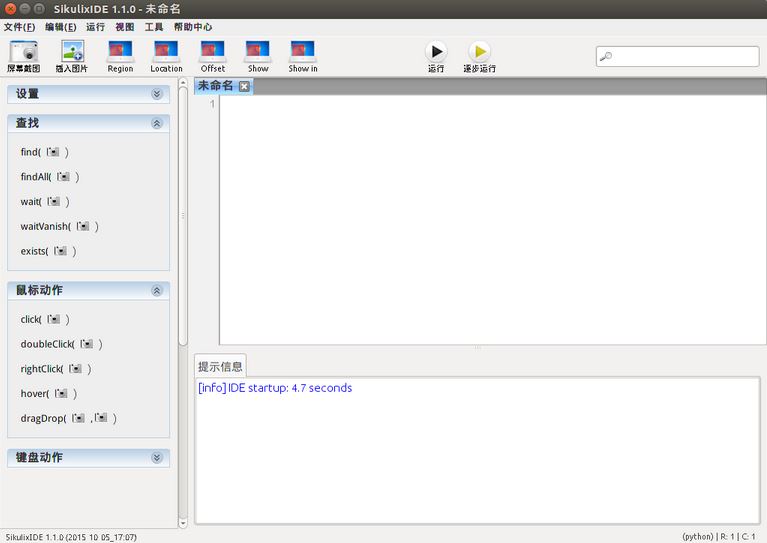Run the script with black play button
This screenshot has height=543, width=767.
tap(436, 51)
